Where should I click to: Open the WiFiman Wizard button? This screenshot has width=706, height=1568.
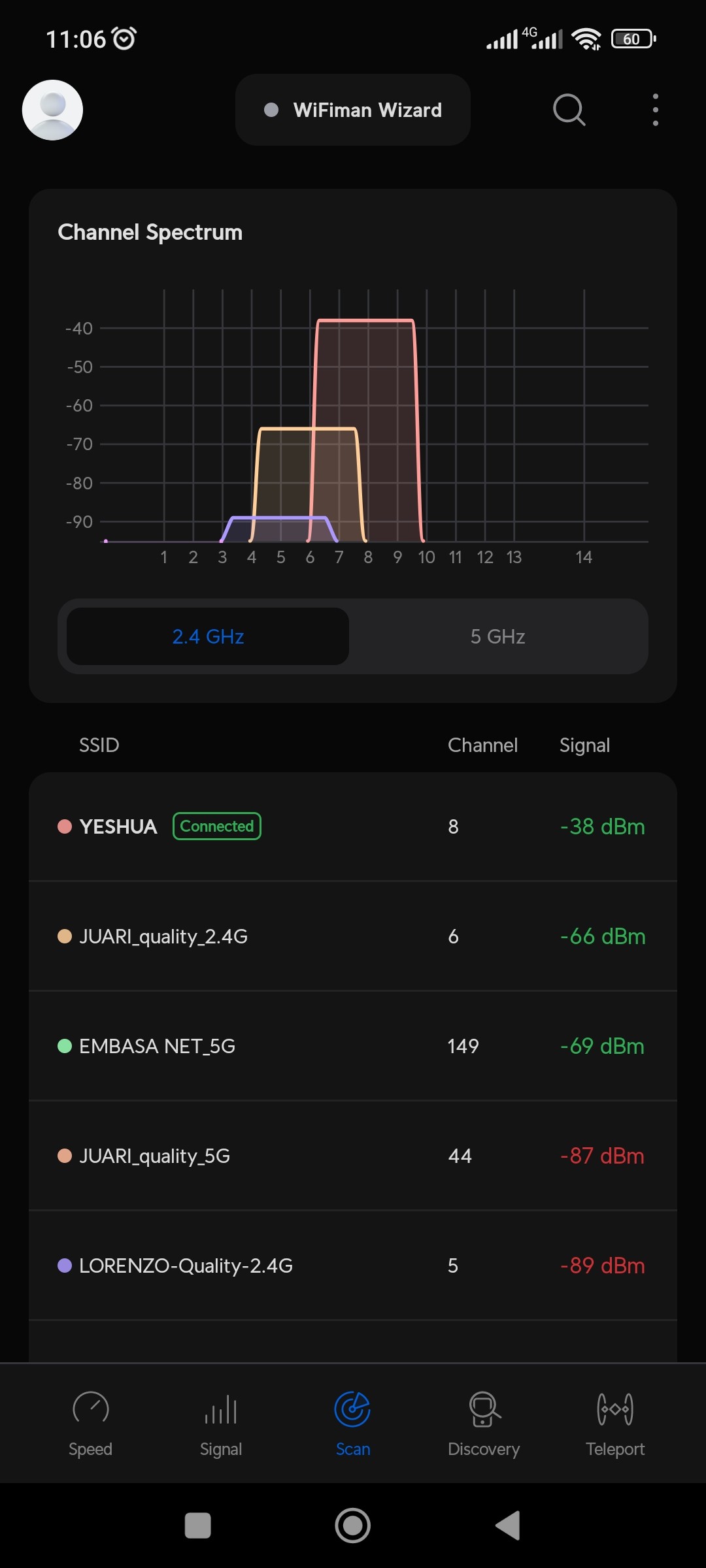pos(353,110)
